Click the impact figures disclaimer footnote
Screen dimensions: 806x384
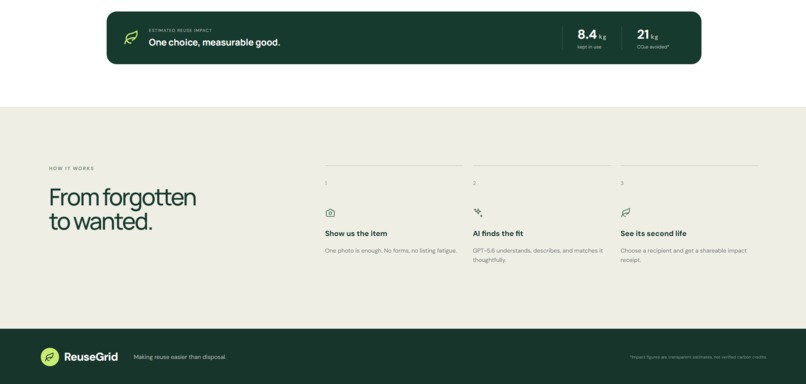pos(698,357)
